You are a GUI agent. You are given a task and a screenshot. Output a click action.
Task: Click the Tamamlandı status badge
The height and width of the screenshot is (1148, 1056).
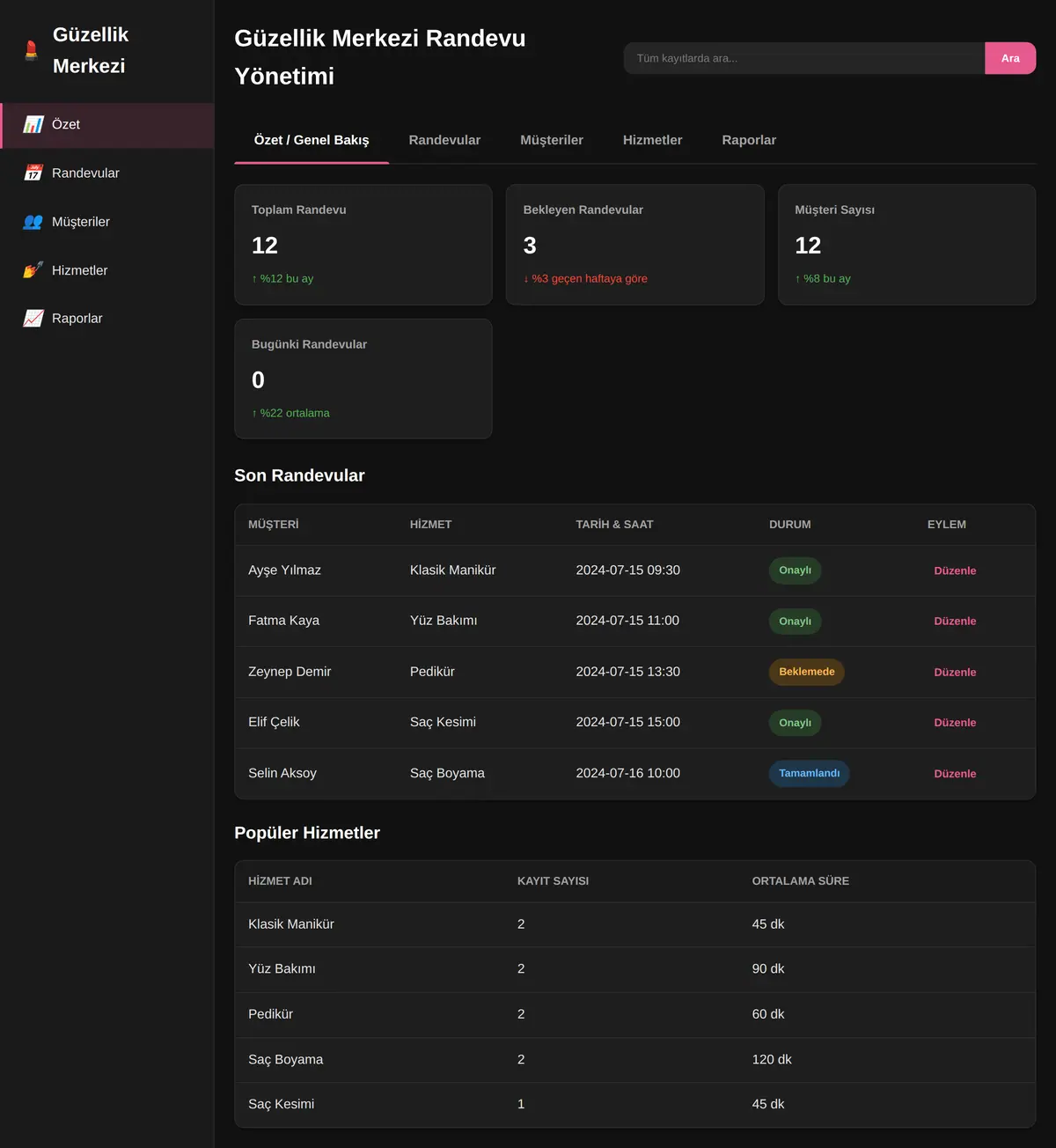pyautogui.click(x=810, y=774)
